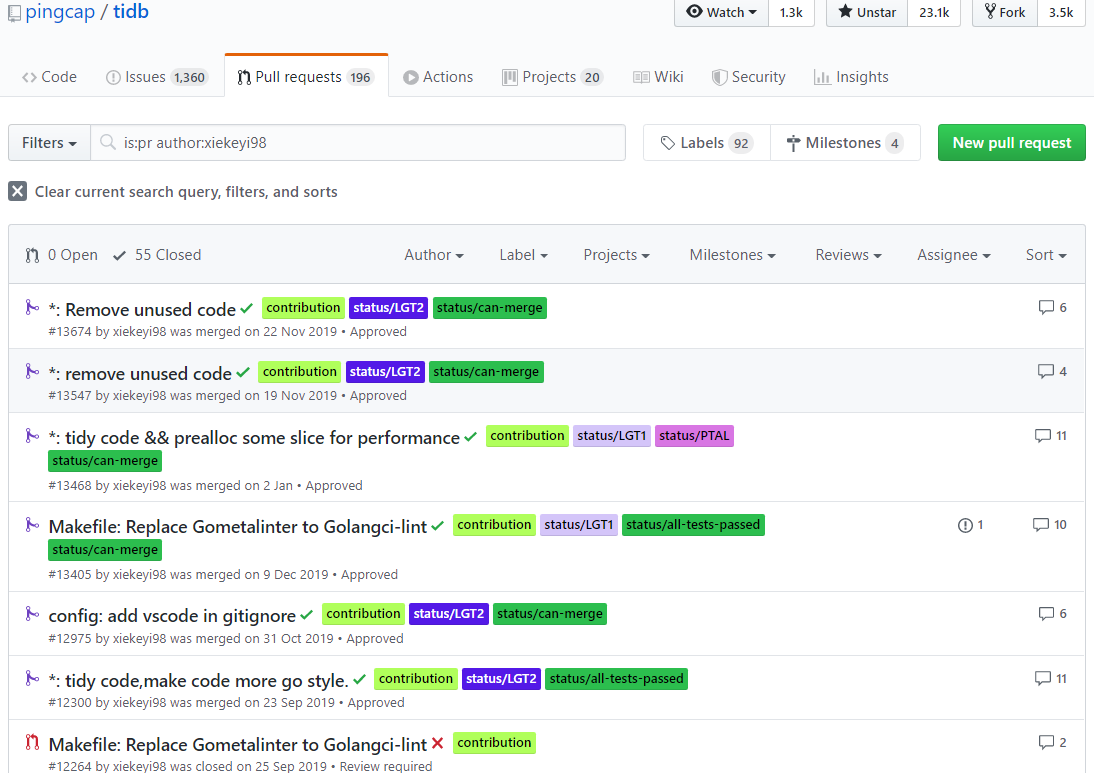Open the Sort dropdown menu
Viewport: 1094px width, 773px height.
1045,255
